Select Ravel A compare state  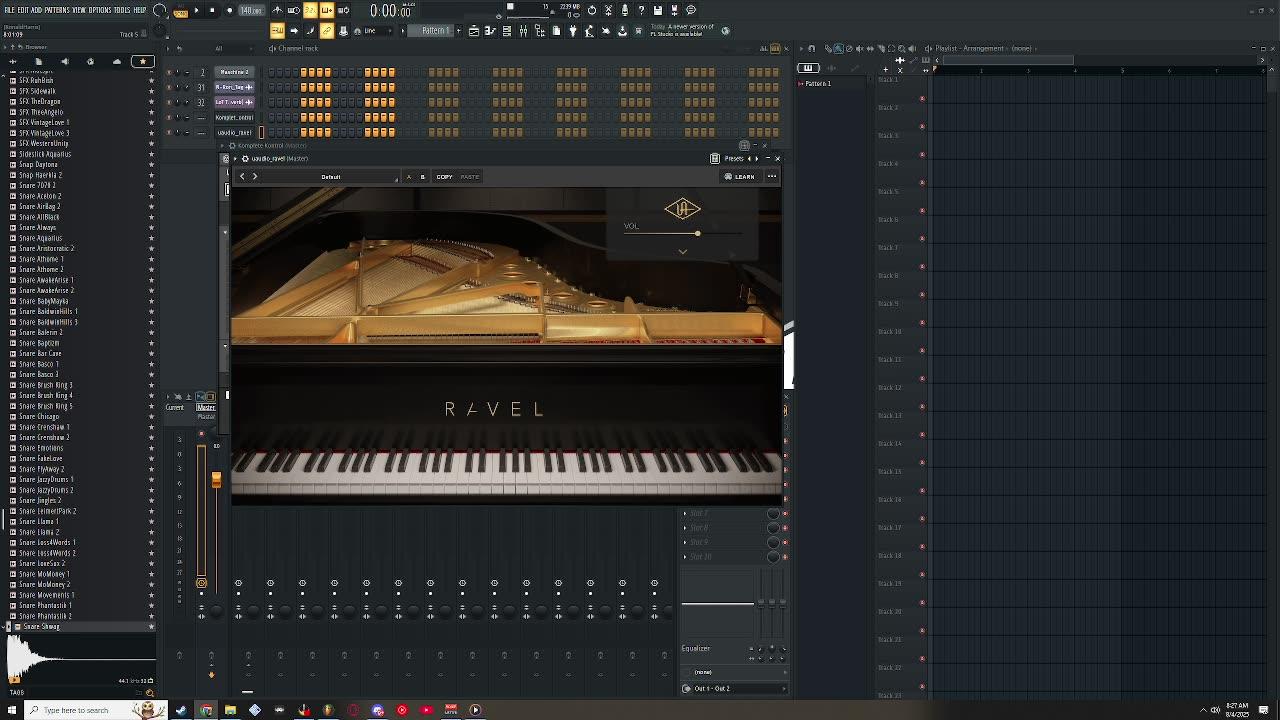click(x=408, y=177)
